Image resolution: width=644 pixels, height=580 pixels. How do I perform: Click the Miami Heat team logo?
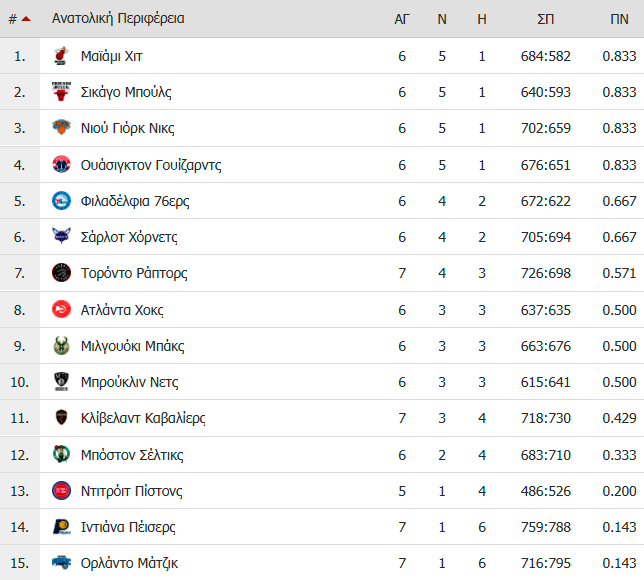click(x=61, y=56)
